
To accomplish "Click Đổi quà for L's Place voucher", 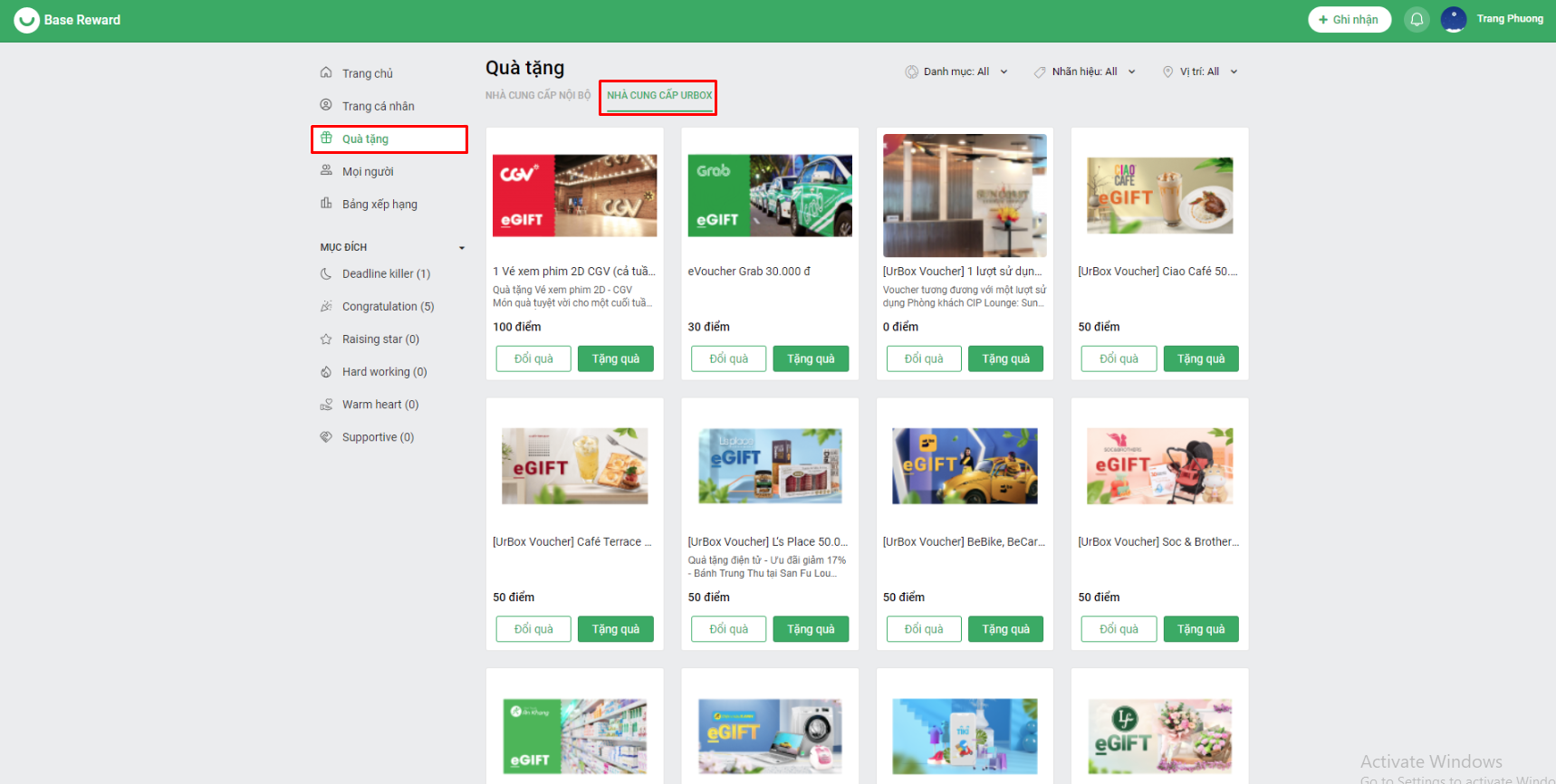I will pos(729,629).
